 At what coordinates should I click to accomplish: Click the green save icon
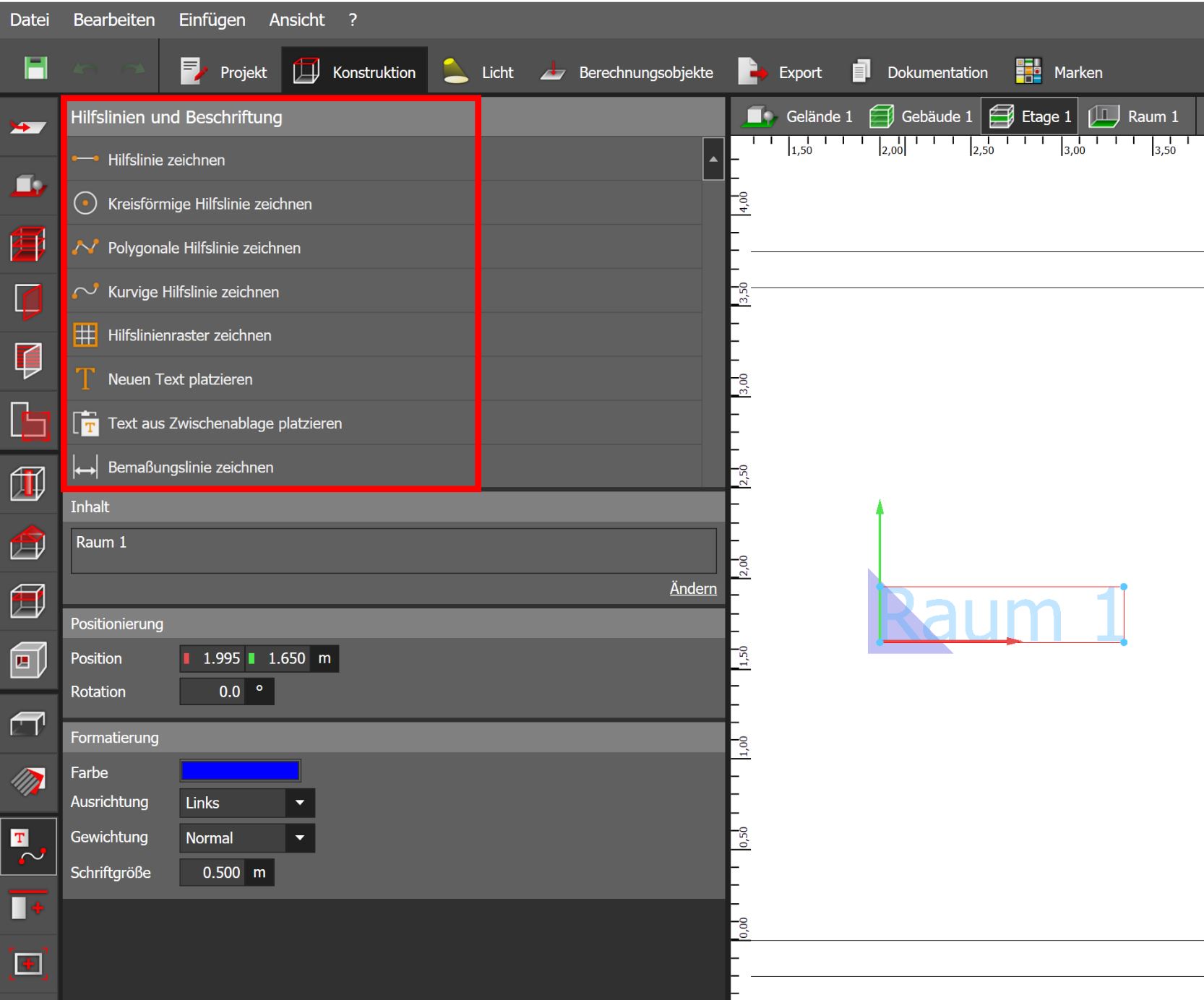(35, 69)
